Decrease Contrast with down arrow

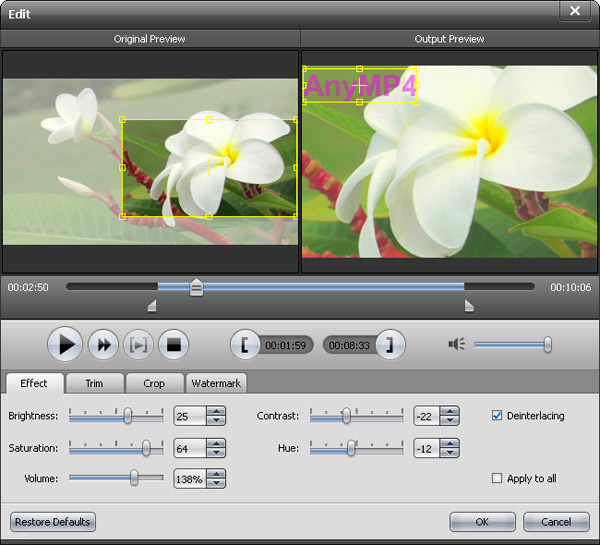pos(450,421)
